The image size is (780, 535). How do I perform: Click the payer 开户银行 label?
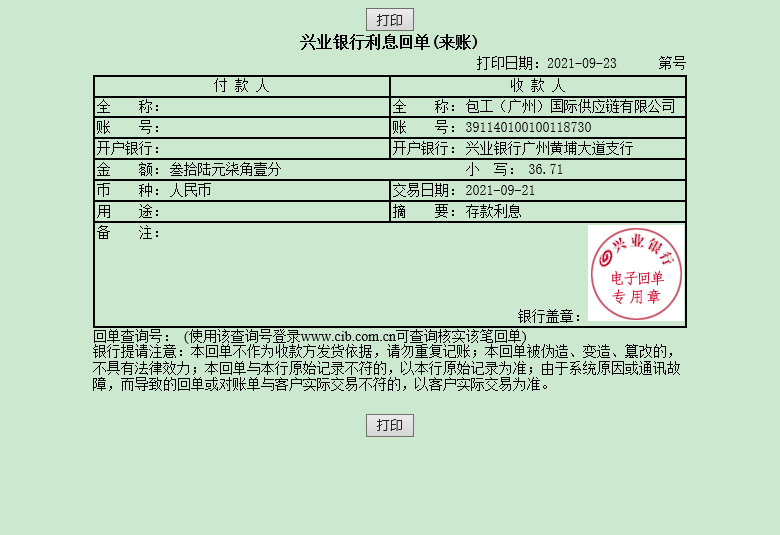click(128, 148)
